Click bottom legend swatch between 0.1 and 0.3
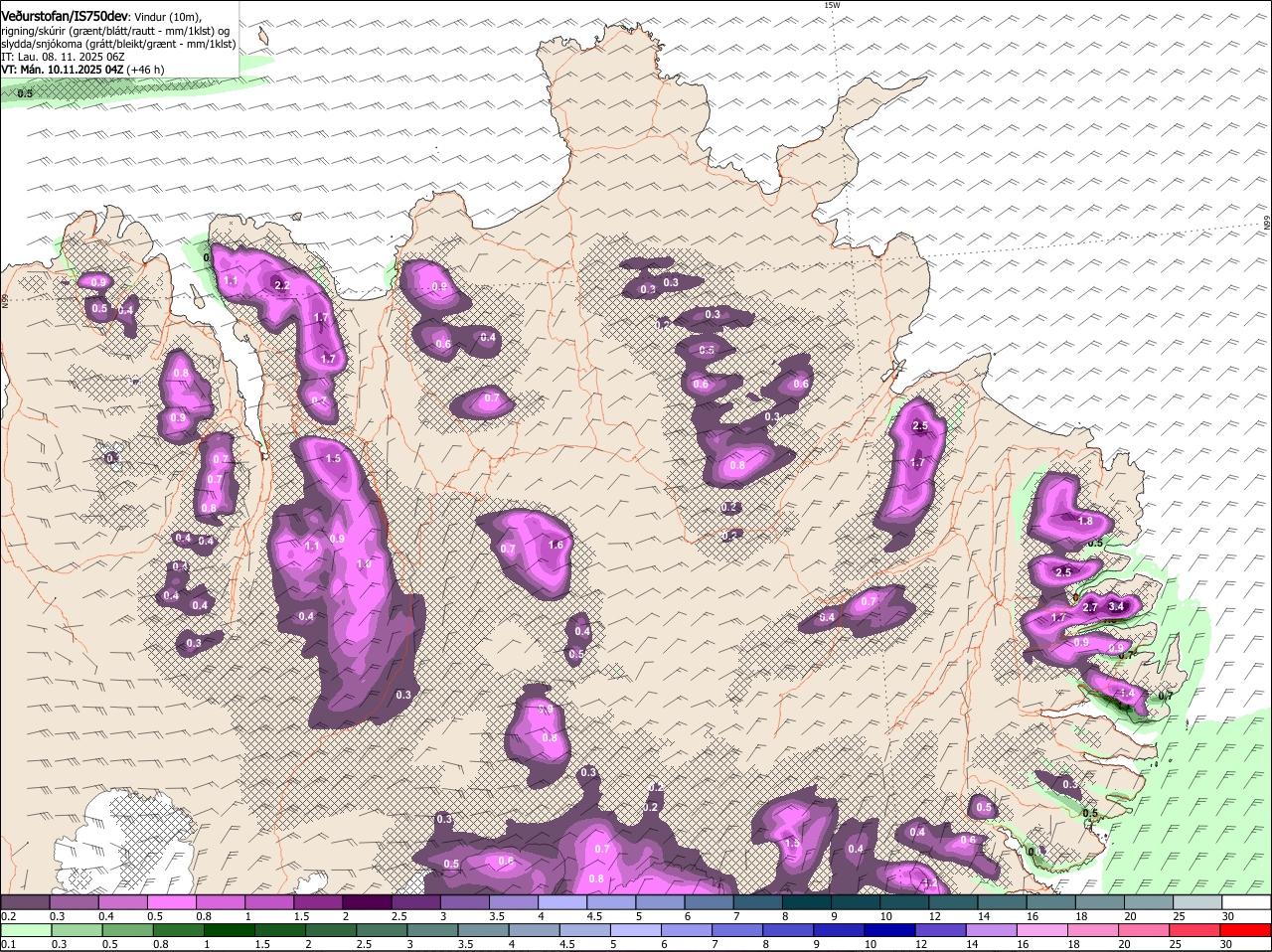Viewport: 1272px width, 952px height. pyautogui.click(x=25, y=931)
